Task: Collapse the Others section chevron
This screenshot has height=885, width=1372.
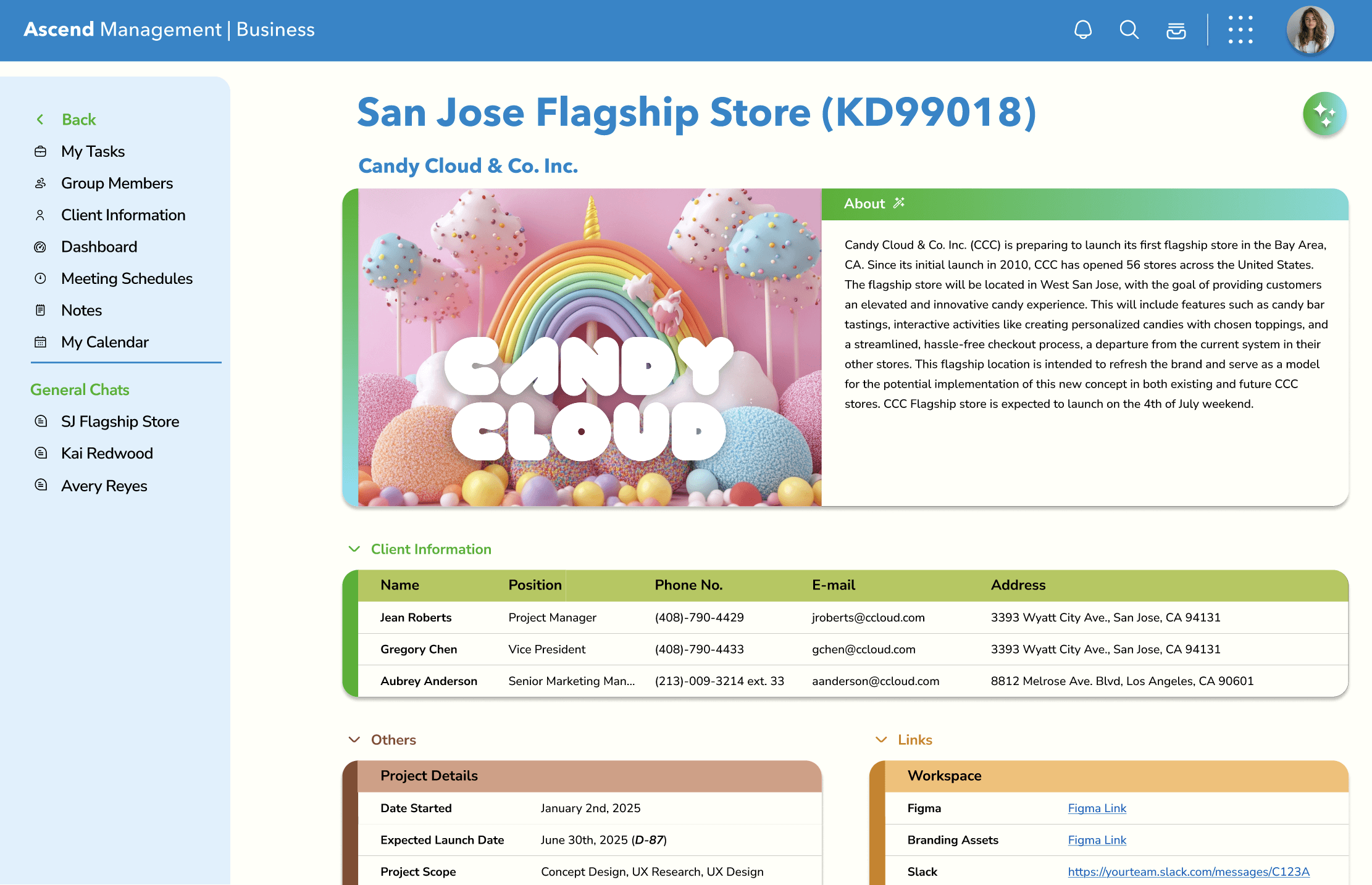Action: coord(354,739)
